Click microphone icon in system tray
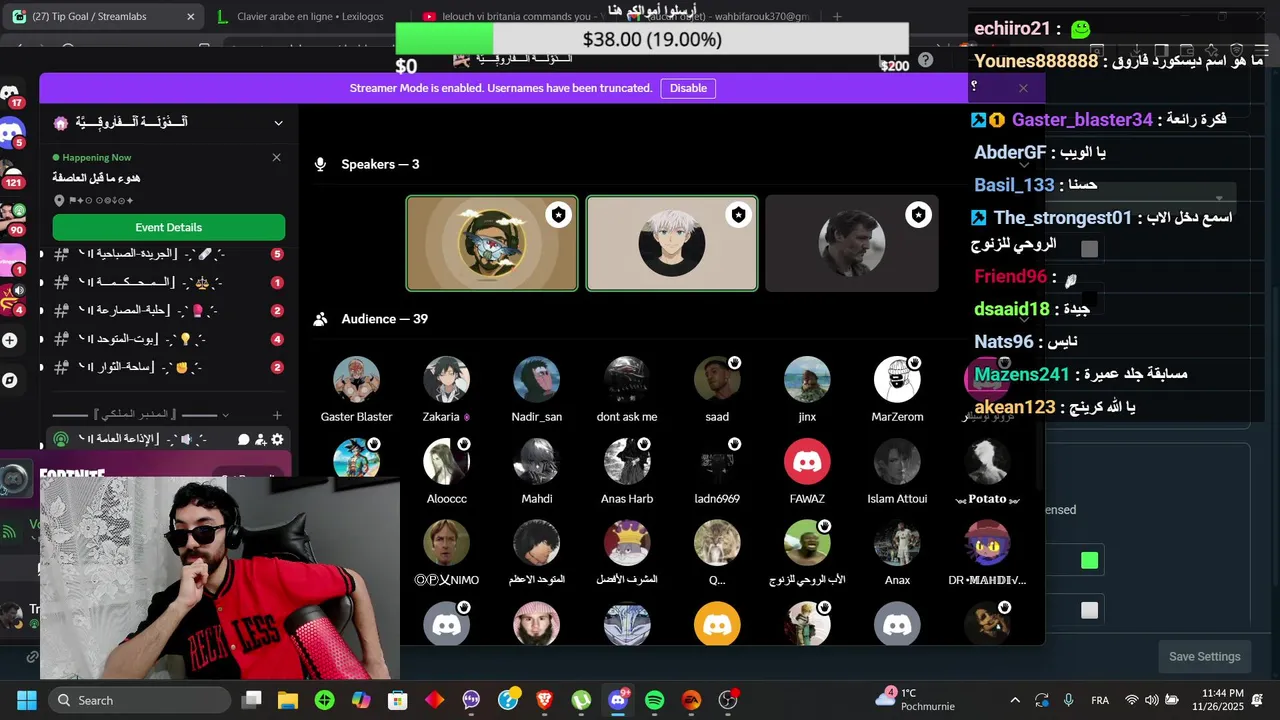This screenshot has height=720, width=1280. [1069, 700]
